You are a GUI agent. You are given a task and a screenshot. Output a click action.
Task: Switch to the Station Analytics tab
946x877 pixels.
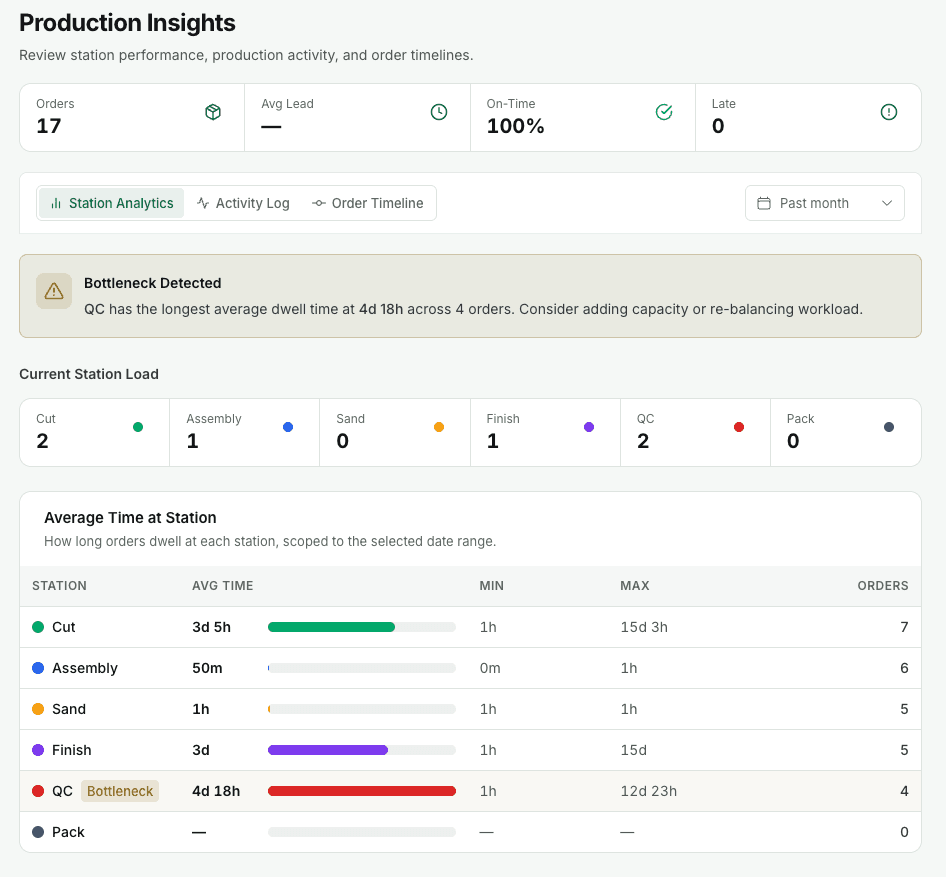click(112, 203)
